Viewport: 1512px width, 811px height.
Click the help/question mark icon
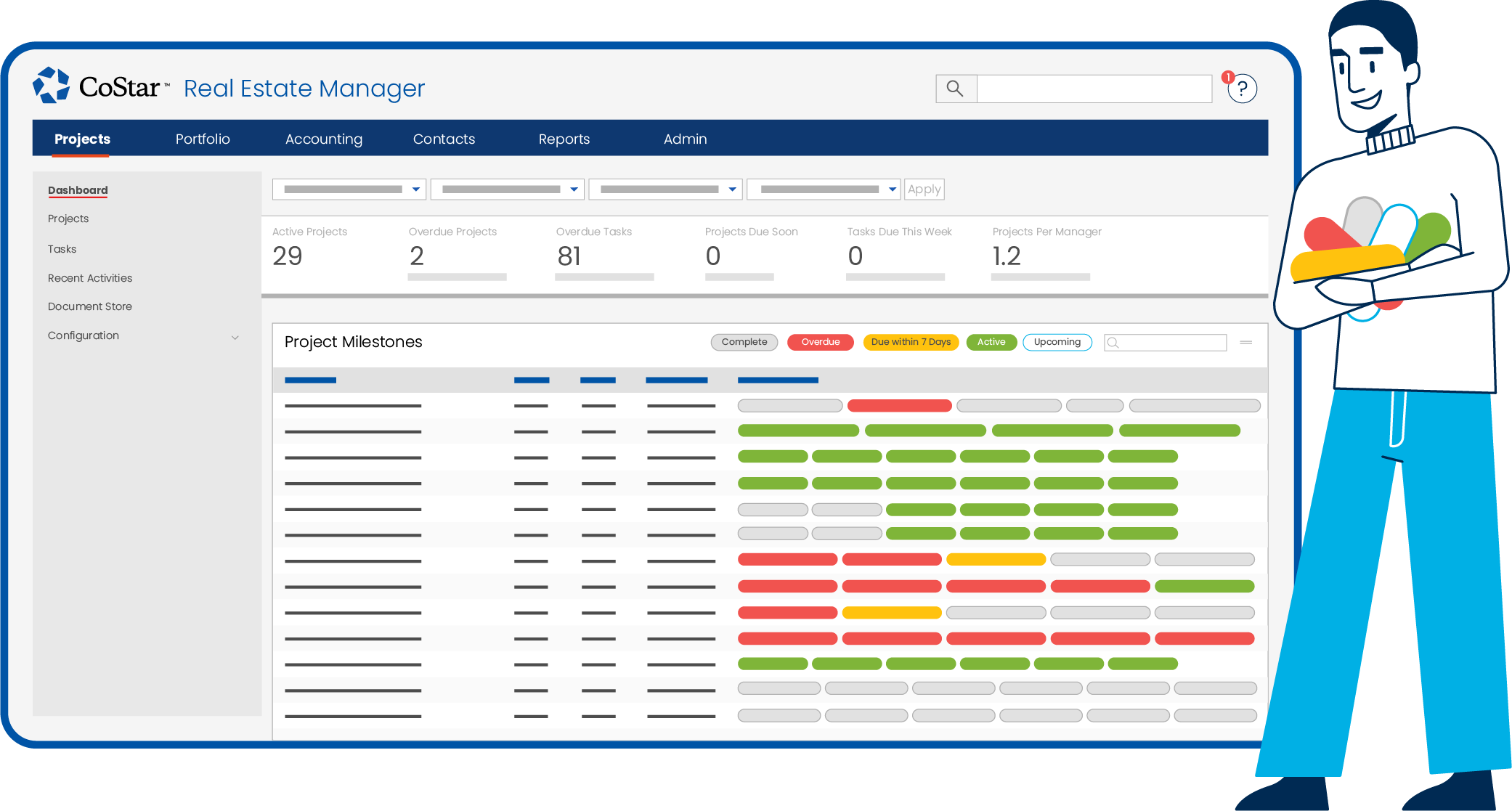[x=1245, y=88]
